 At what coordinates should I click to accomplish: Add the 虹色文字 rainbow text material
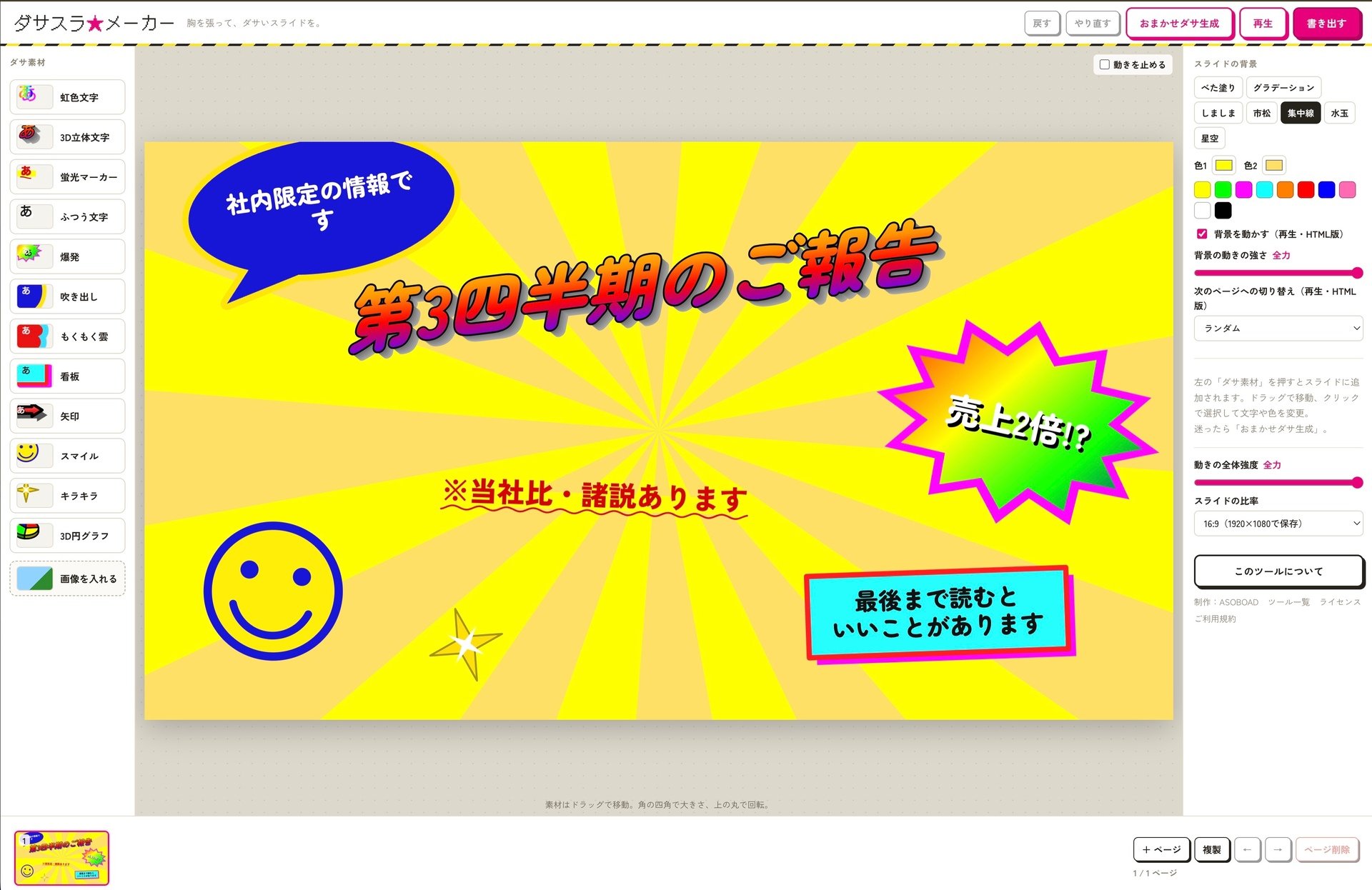(x=67, y=97)
